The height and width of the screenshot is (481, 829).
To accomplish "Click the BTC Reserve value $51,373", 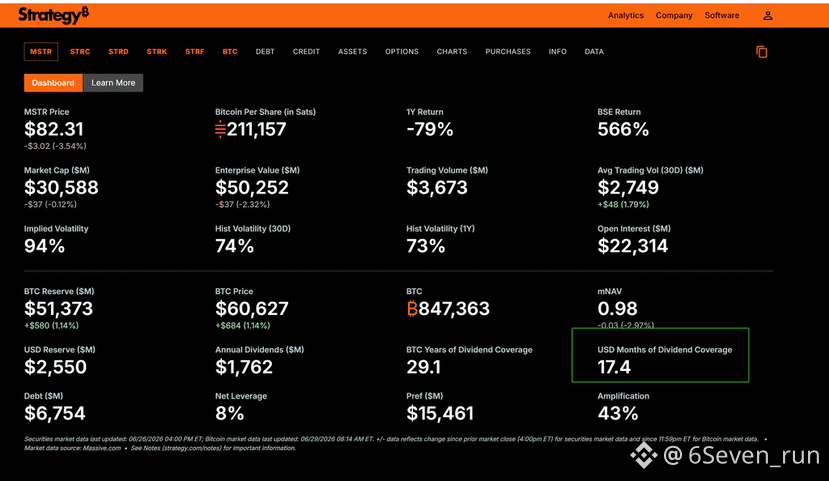I will (58, 308).
